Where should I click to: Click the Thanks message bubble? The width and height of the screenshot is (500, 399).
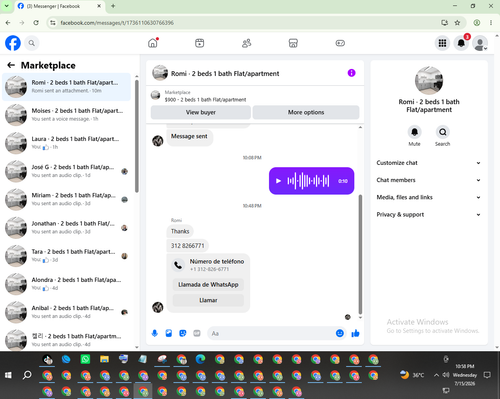point(180,231)
